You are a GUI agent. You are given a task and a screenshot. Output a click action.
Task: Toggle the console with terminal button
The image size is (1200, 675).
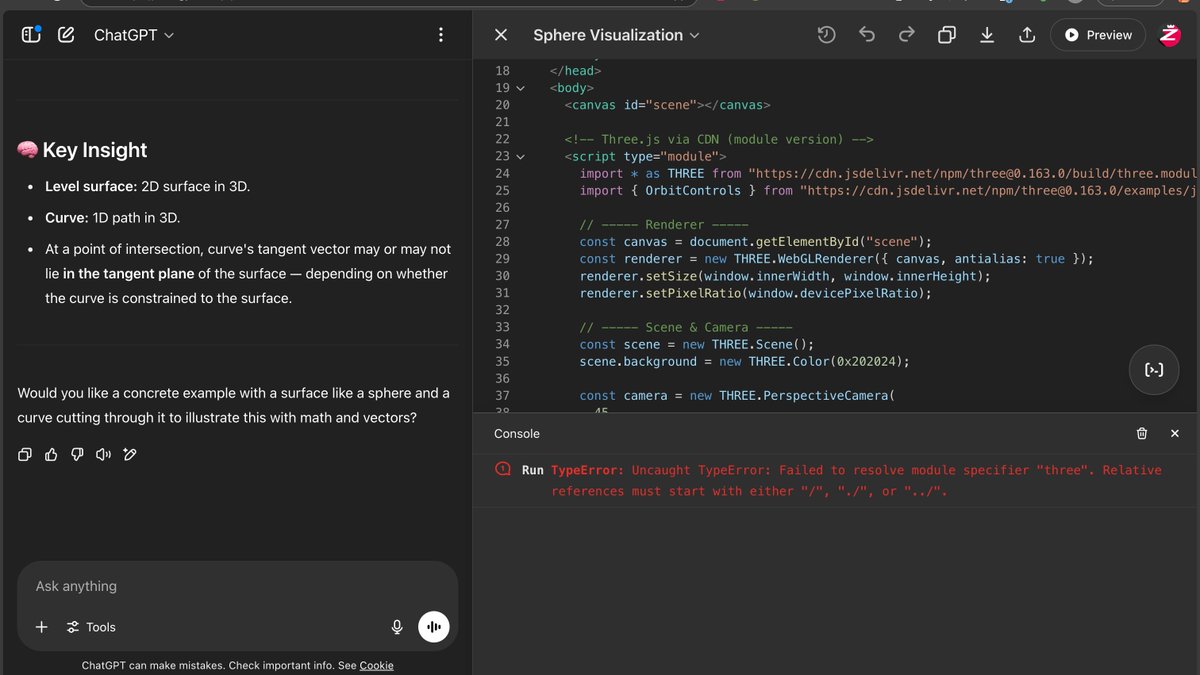click(1154, 370)
